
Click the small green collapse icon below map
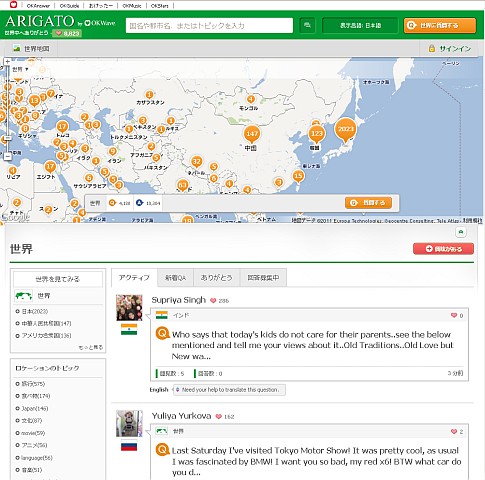point(461,232)
